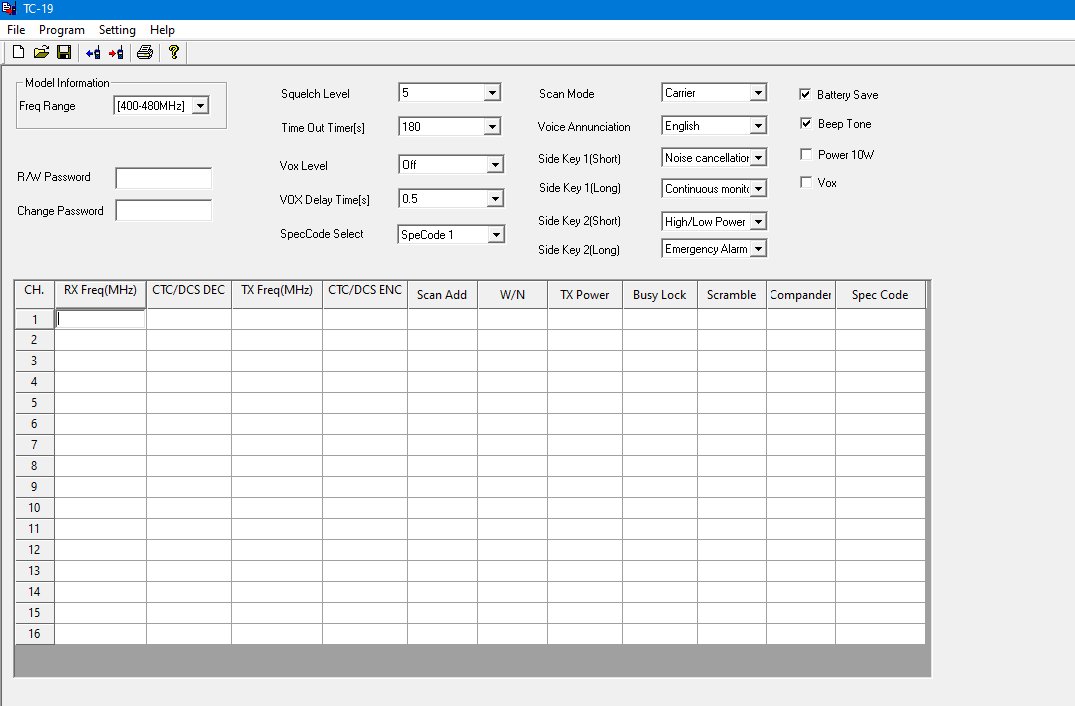
Task: Click the R/W Password input field
Action: point(163,178)
